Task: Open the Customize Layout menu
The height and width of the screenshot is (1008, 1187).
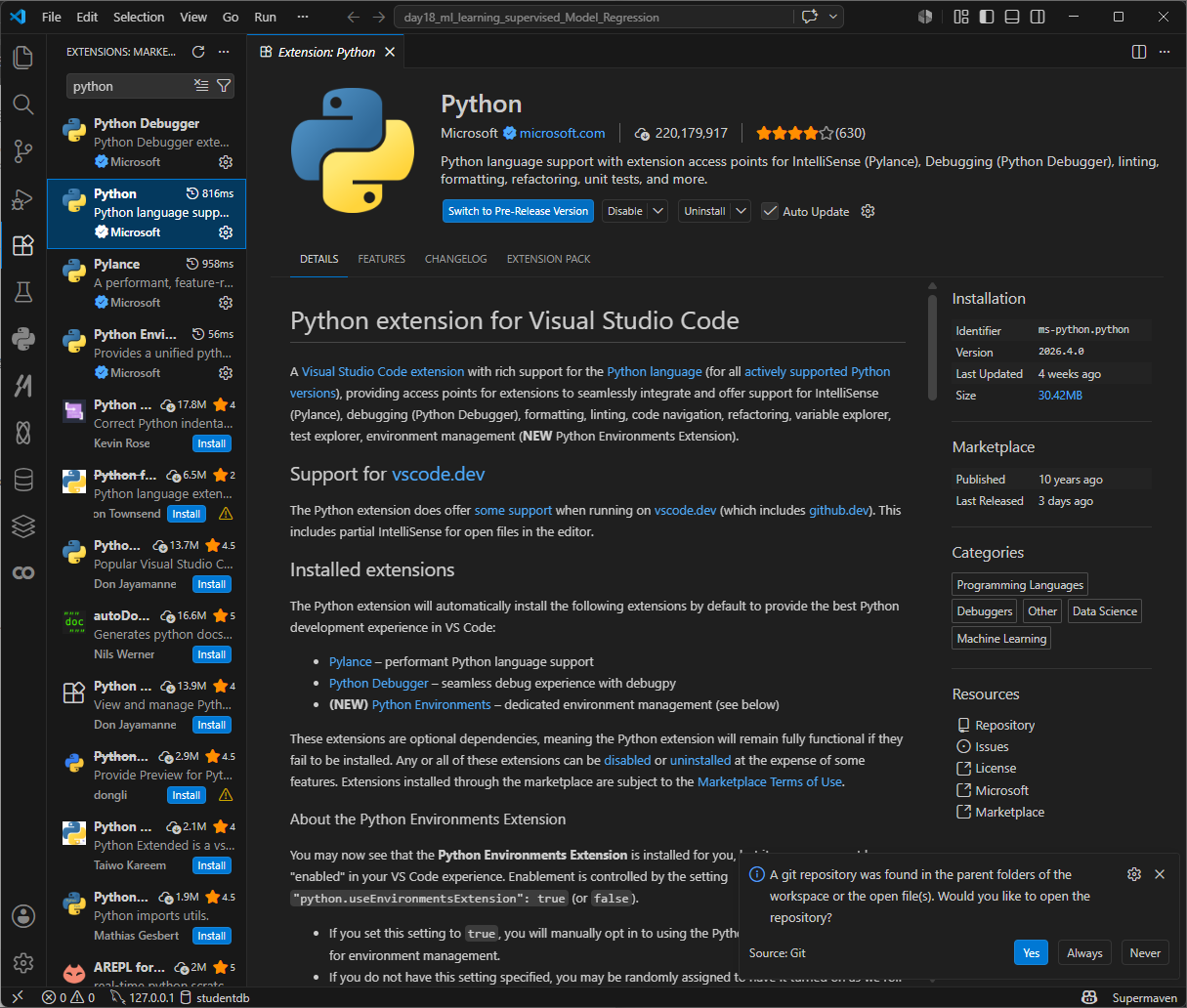Action: (961, 17)
